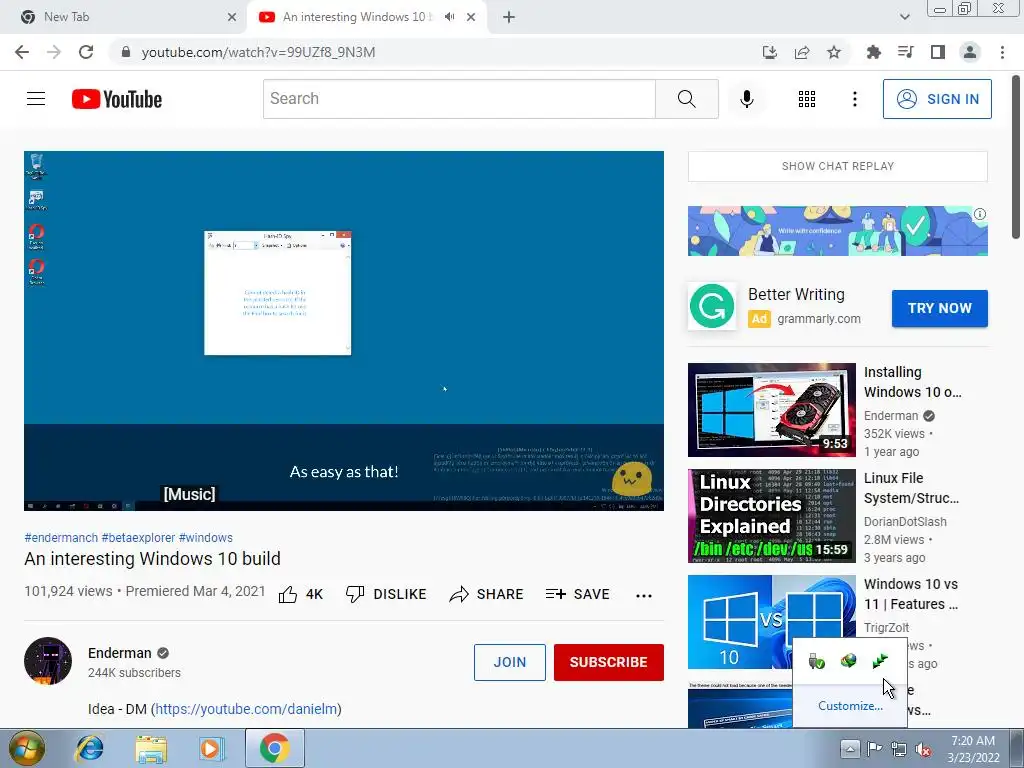Select the An interesting Windows 10 tab
Viewport: 1024px width, 768px height.
click(357, 17)
